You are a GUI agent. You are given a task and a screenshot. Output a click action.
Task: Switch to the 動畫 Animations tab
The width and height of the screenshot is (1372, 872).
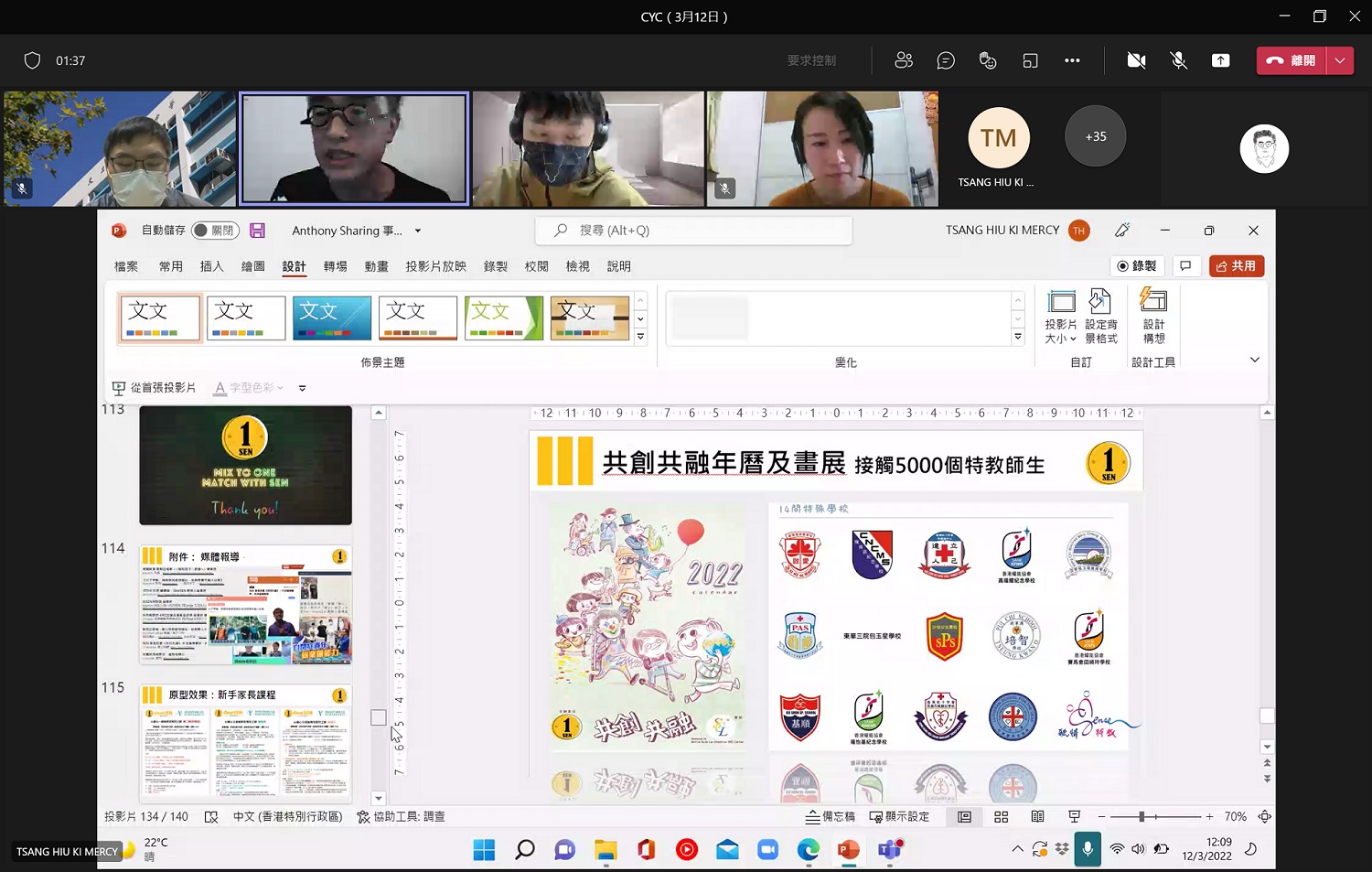pyautogui.click(x=377, y=266)
